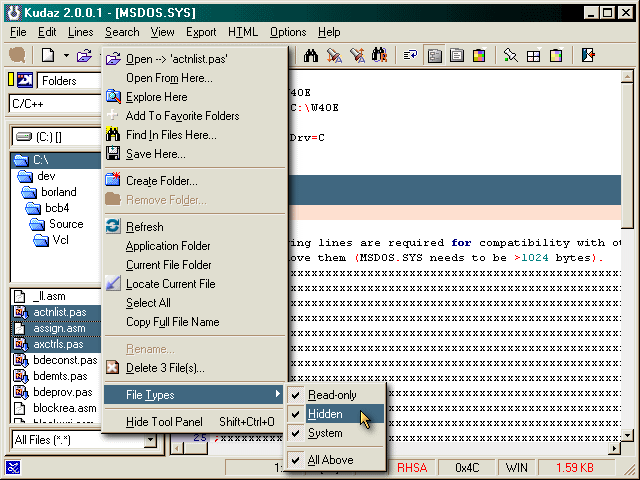Click the split window grid icon
The height and width of the screenshot is (480, 640).
(533, 56)
